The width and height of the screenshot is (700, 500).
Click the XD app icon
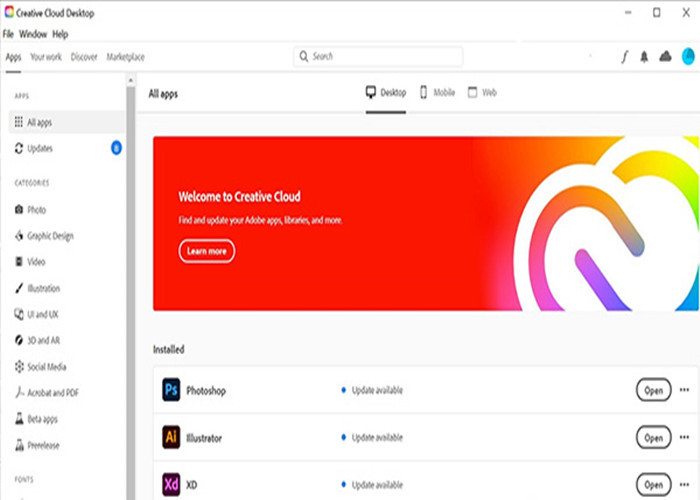tap(171, 484)
